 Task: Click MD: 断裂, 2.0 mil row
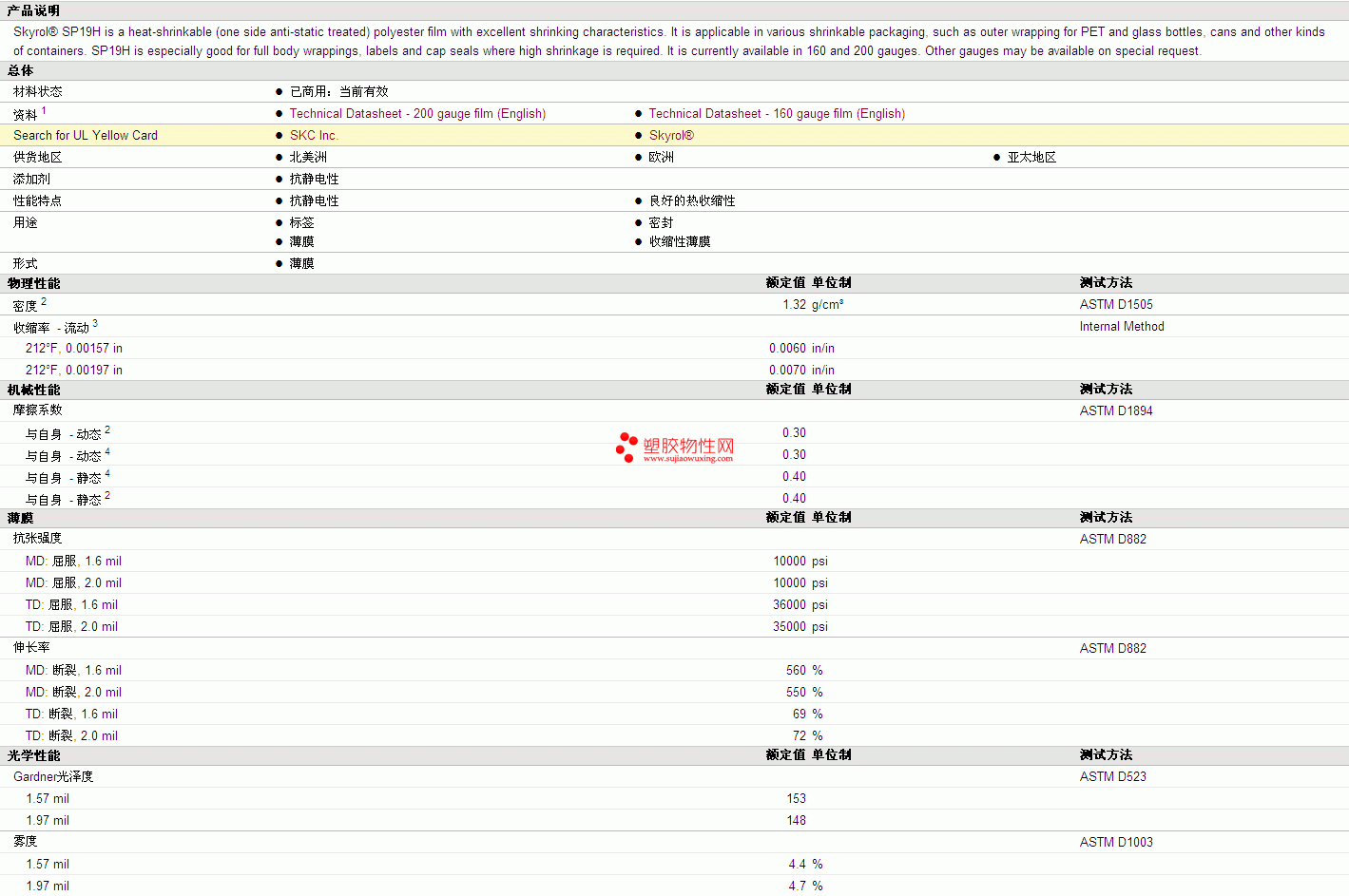(x=73, y=693)
